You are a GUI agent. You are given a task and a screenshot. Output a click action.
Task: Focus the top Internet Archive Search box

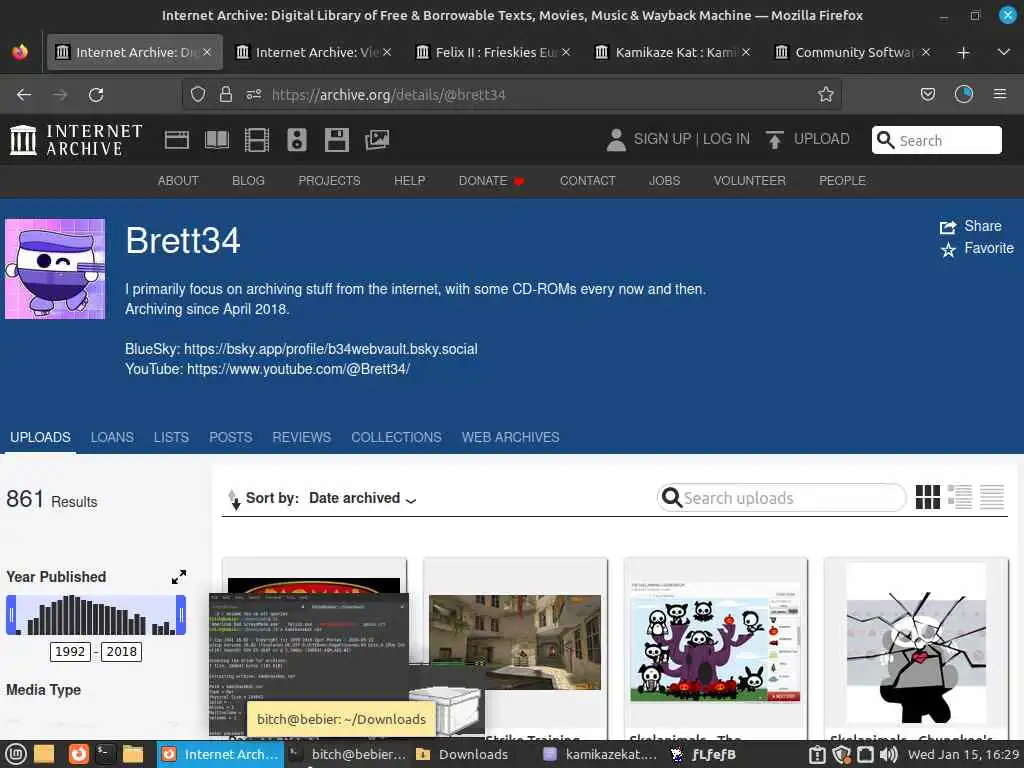click(936, 140)
